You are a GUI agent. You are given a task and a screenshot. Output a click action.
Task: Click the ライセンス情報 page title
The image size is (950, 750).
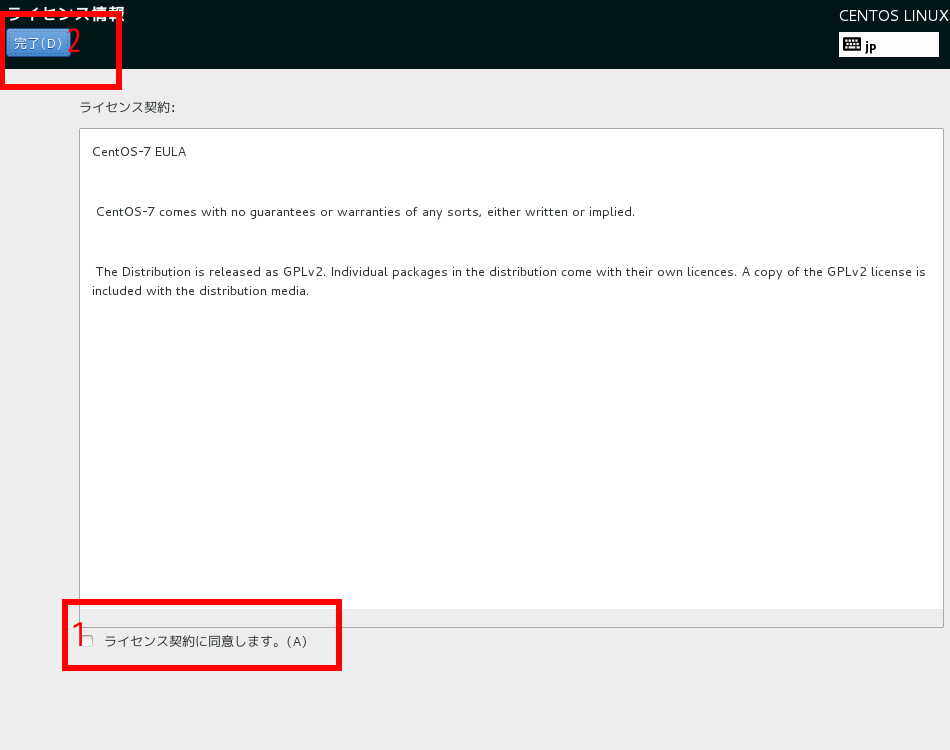(x=66, y=14)
